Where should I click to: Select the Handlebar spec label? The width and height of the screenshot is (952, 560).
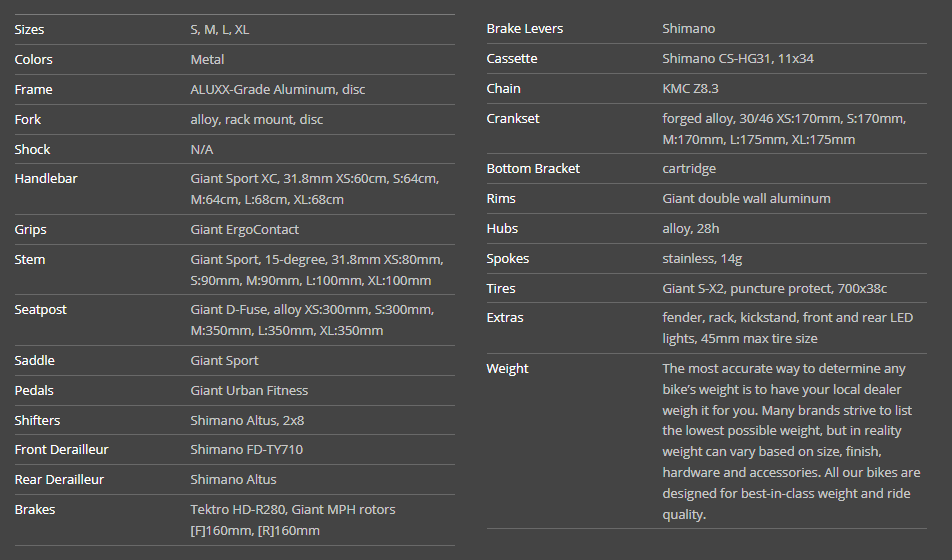coord(45,178)
